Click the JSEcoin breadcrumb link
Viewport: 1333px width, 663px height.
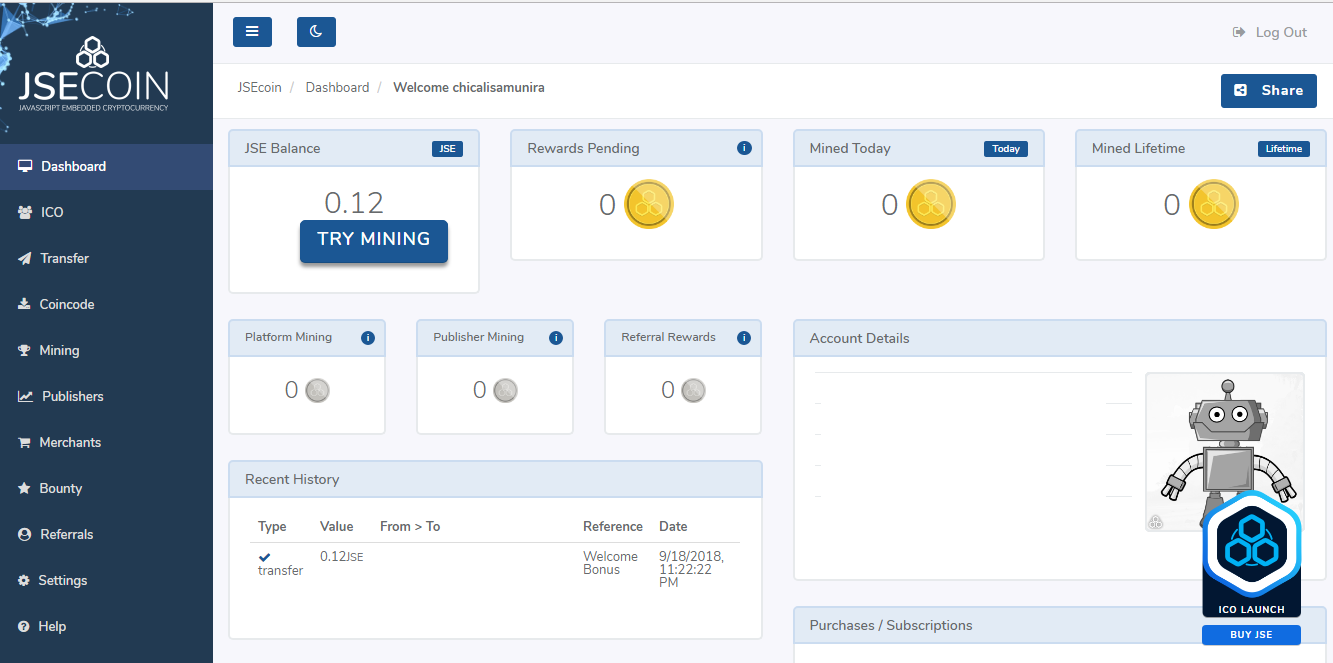click(260, 88)
